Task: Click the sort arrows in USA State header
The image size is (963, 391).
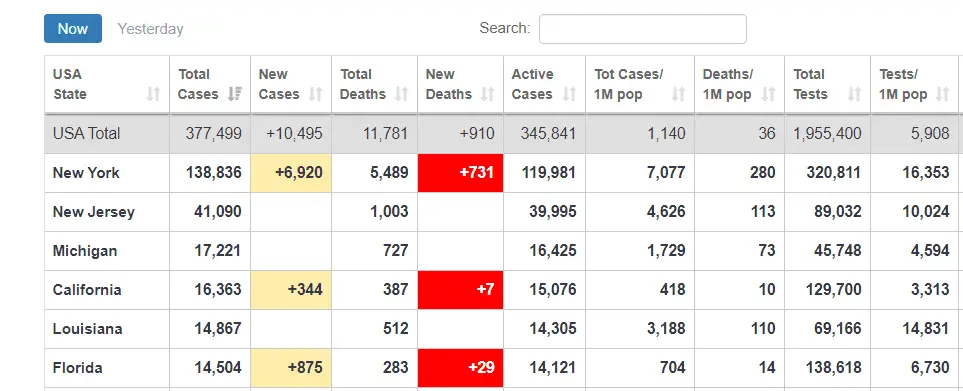Action: point(153,94)
